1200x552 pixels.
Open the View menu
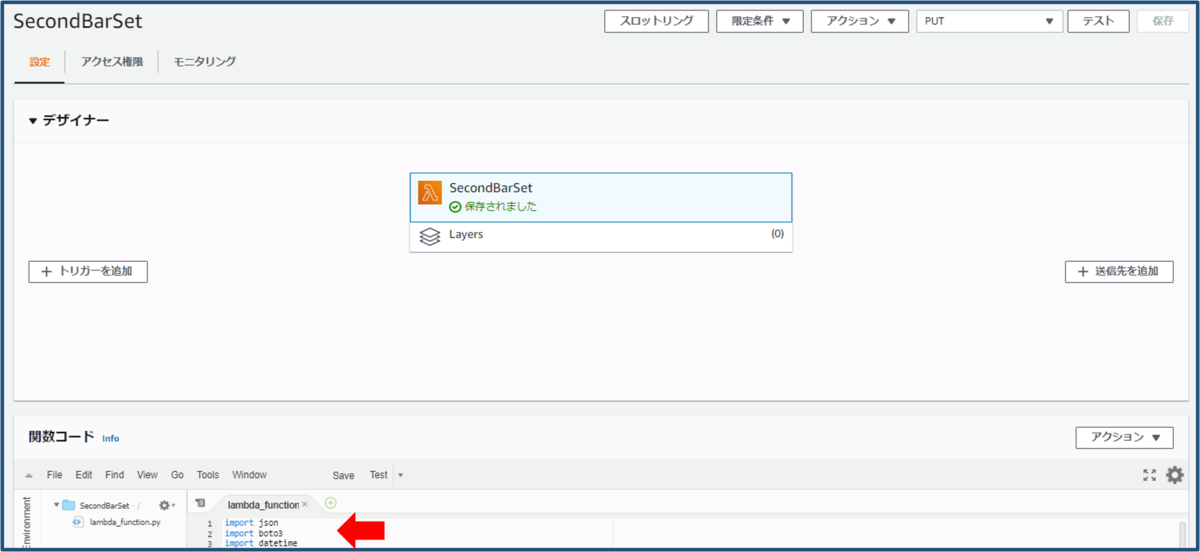coord(147,475)
